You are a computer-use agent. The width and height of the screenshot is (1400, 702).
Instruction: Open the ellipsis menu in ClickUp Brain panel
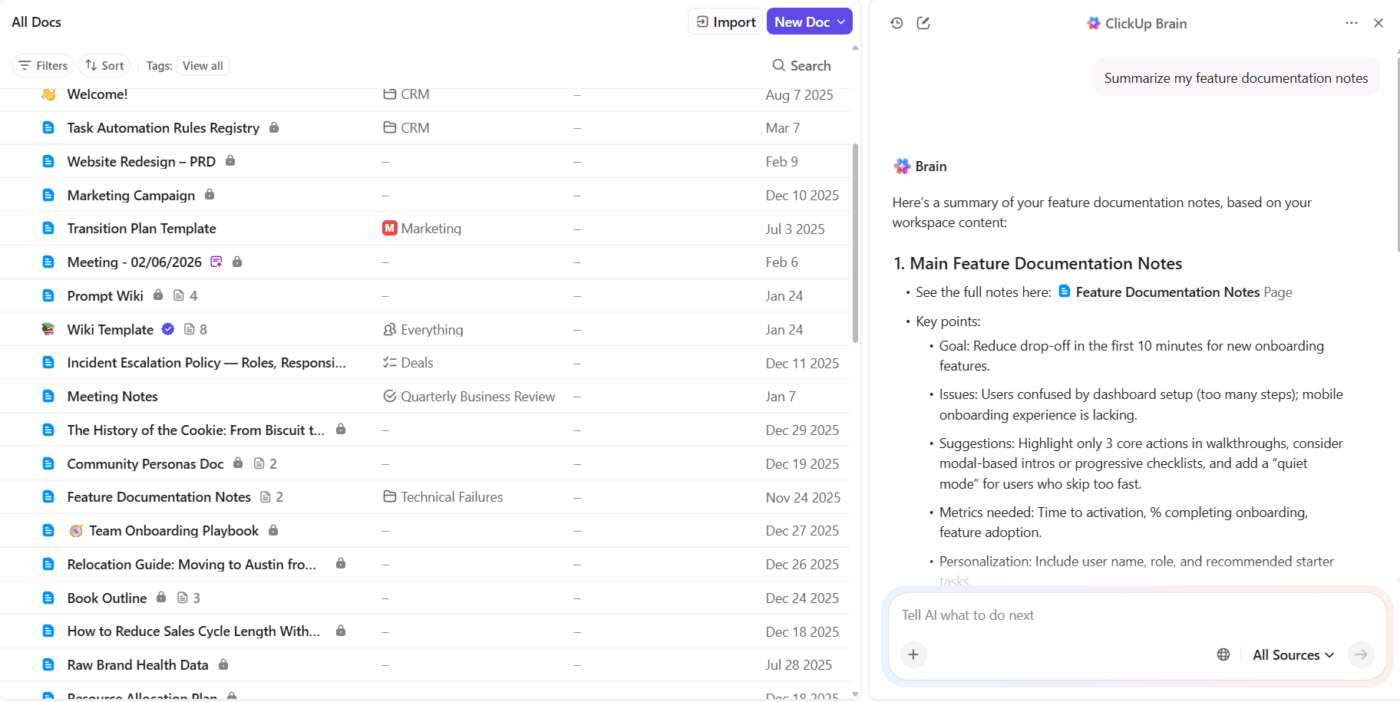pyautogui.click(x=1351, y=22)
